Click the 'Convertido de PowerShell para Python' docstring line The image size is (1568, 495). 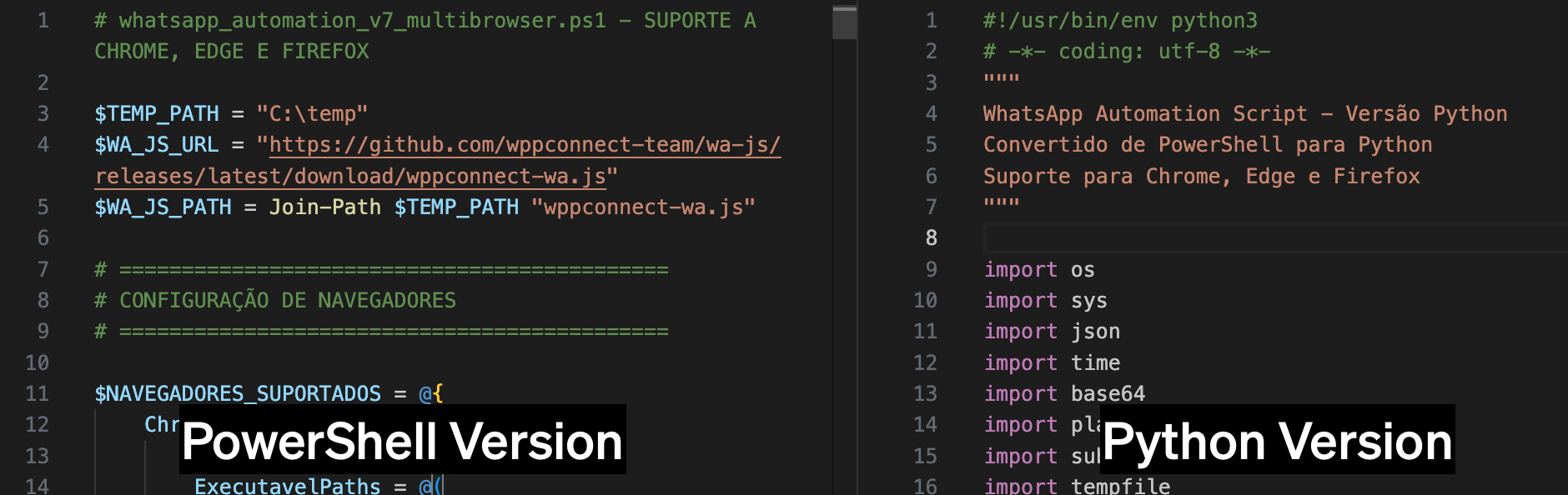click(1207, 145)
